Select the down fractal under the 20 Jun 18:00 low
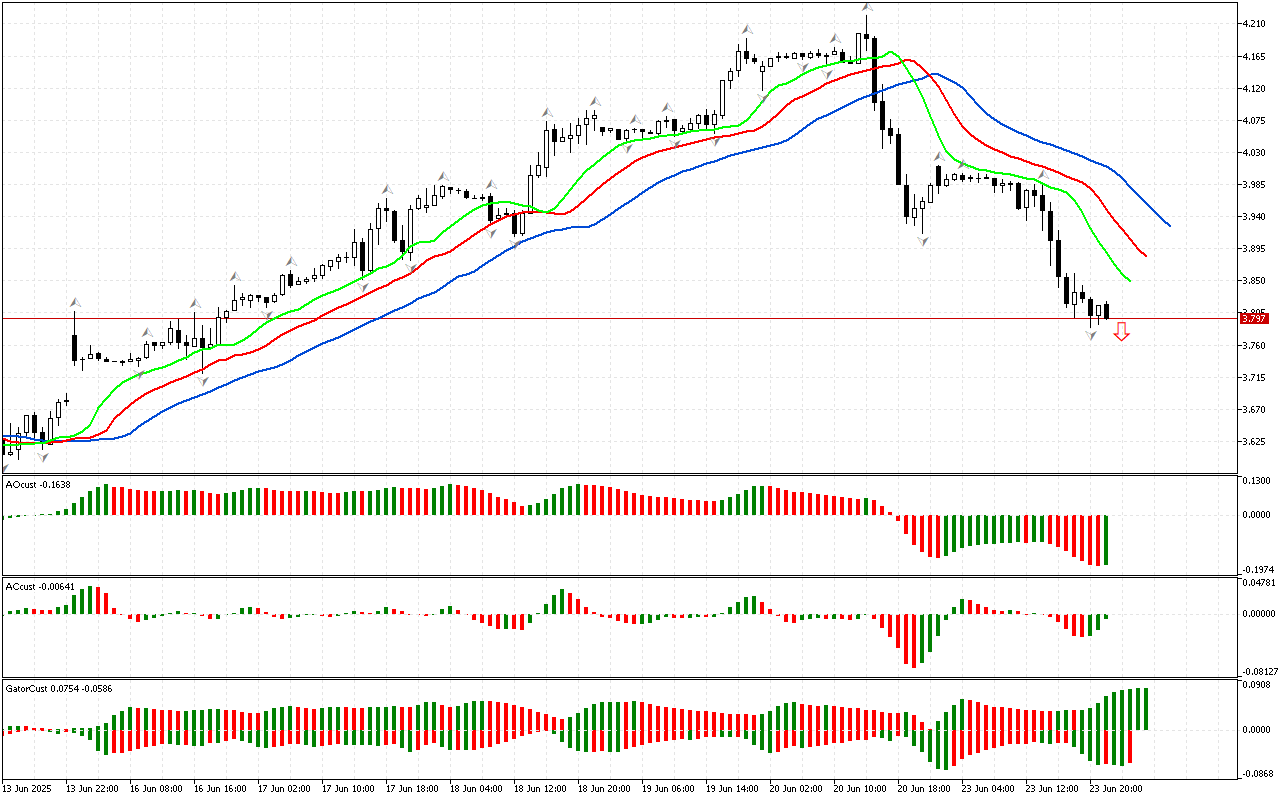Viewport: 1280px width, 800px height. 923,242
